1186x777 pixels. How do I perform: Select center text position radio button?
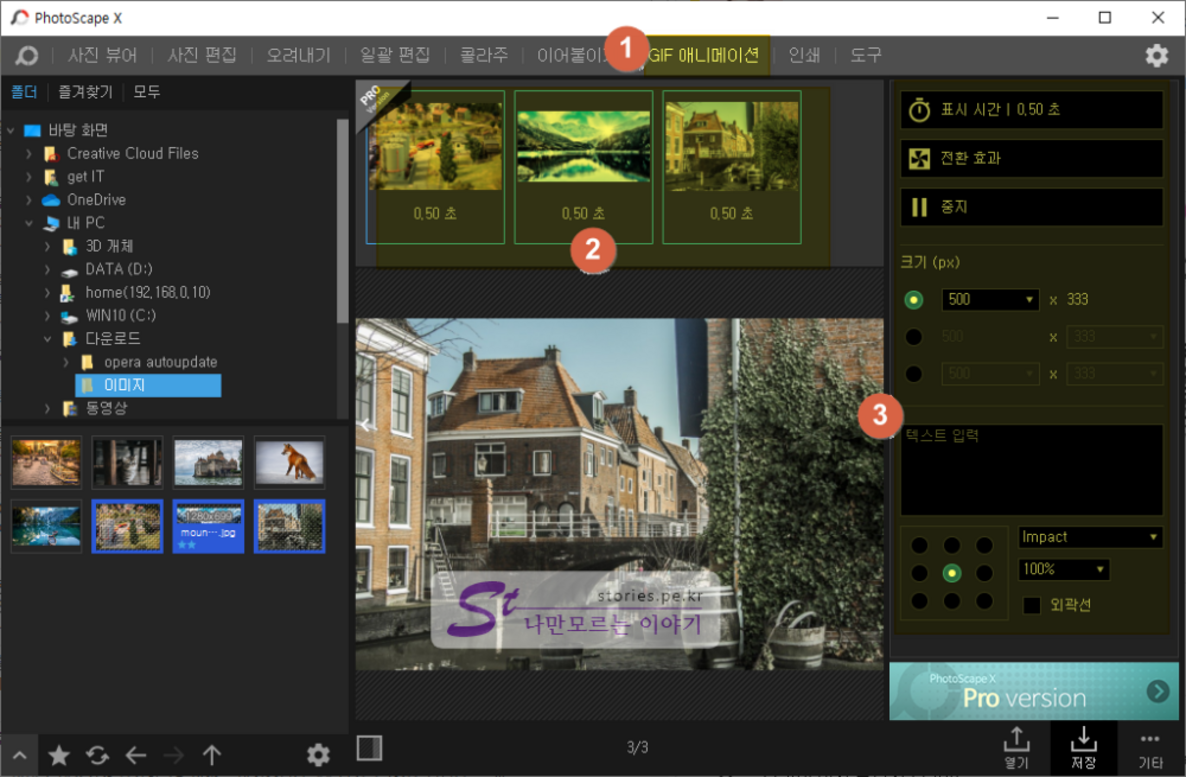tap(952, 573)
